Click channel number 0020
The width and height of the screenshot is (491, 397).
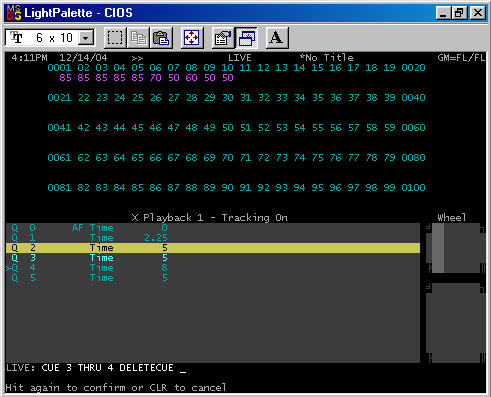tap(413, 68)
